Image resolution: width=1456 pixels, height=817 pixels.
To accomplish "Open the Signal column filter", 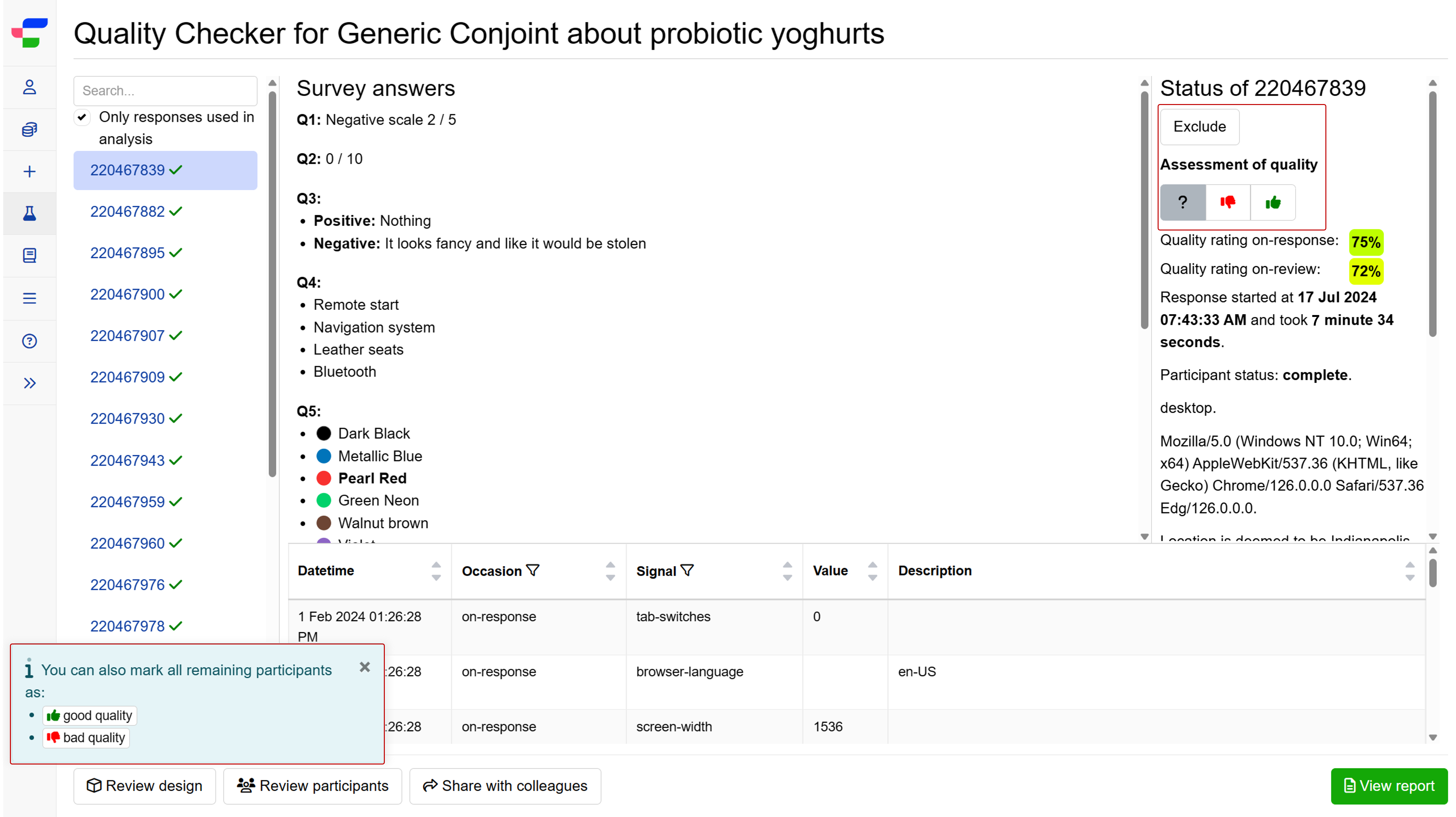I will point(687,570).
